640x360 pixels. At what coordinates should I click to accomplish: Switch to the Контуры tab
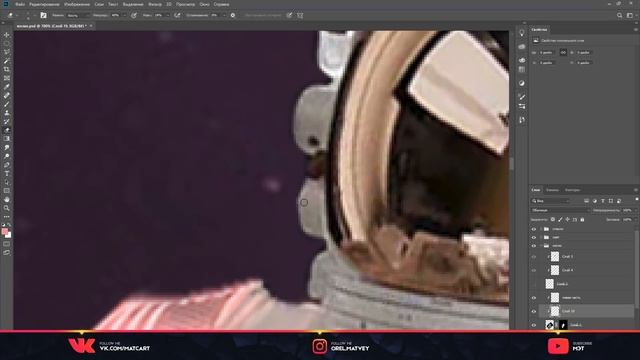(x=572, y=190)
